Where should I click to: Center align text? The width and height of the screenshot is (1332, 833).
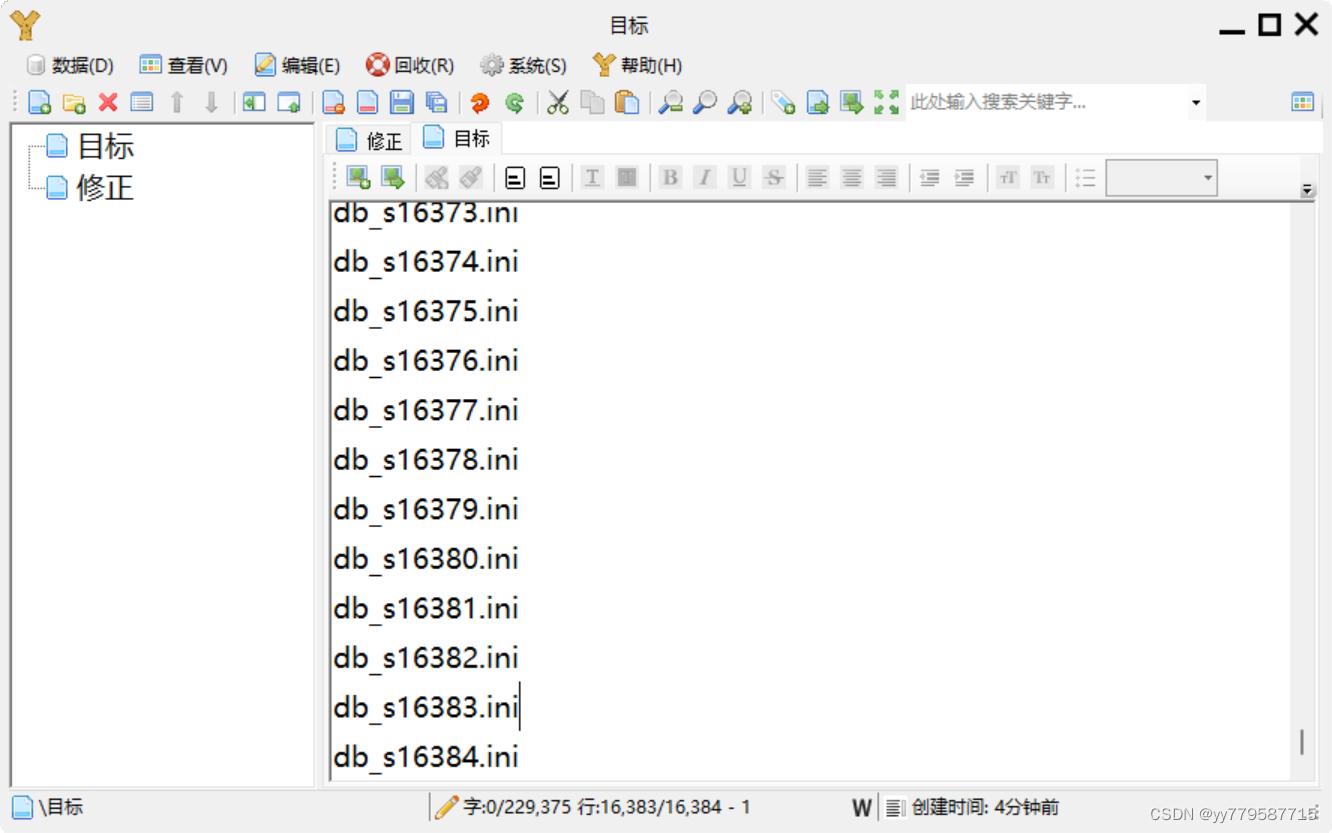[852, 178]
